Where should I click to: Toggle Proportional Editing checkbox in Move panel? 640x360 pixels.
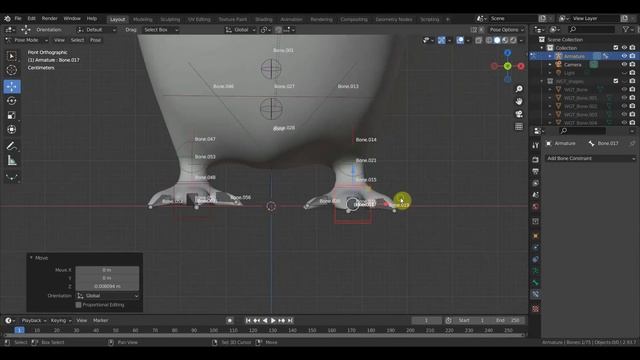click(x=78, y=305)
